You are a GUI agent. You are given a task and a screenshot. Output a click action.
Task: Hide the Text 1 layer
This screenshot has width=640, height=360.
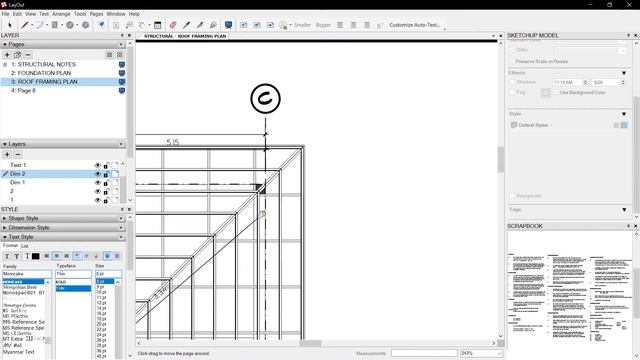click(98, 165)
